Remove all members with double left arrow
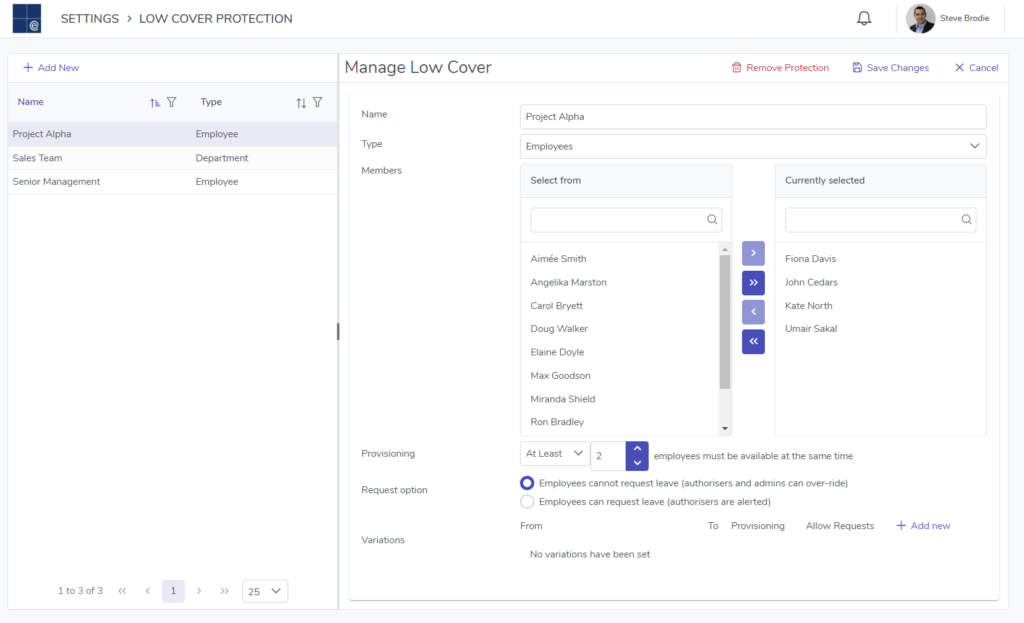Screen dimensions: 1024x623 point(753,342)
